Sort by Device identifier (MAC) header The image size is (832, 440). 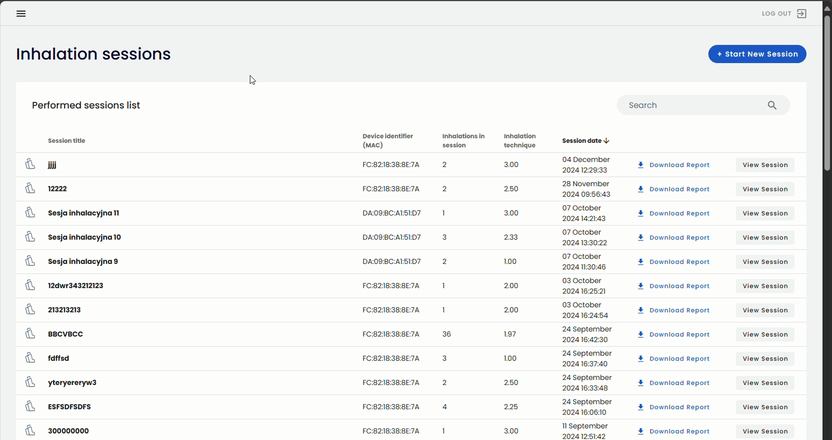(387, 141)
